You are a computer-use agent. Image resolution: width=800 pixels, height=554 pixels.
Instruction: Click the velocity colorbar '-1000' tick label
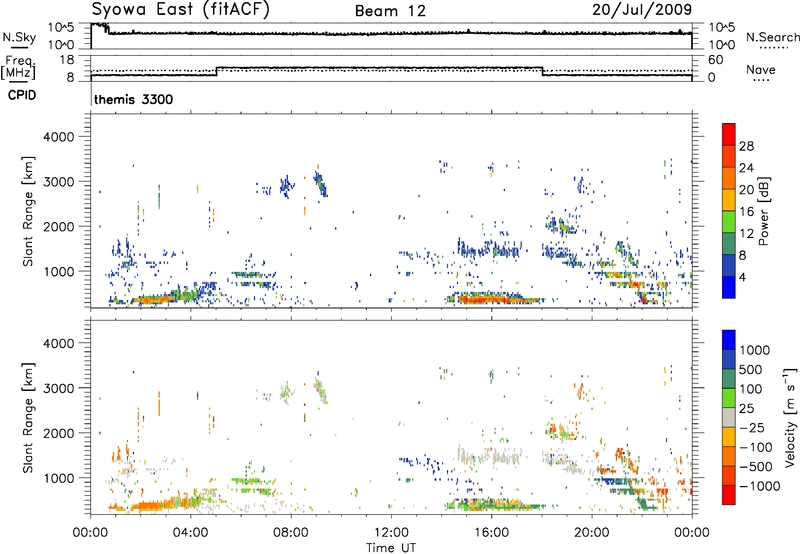tap(759, 486)
